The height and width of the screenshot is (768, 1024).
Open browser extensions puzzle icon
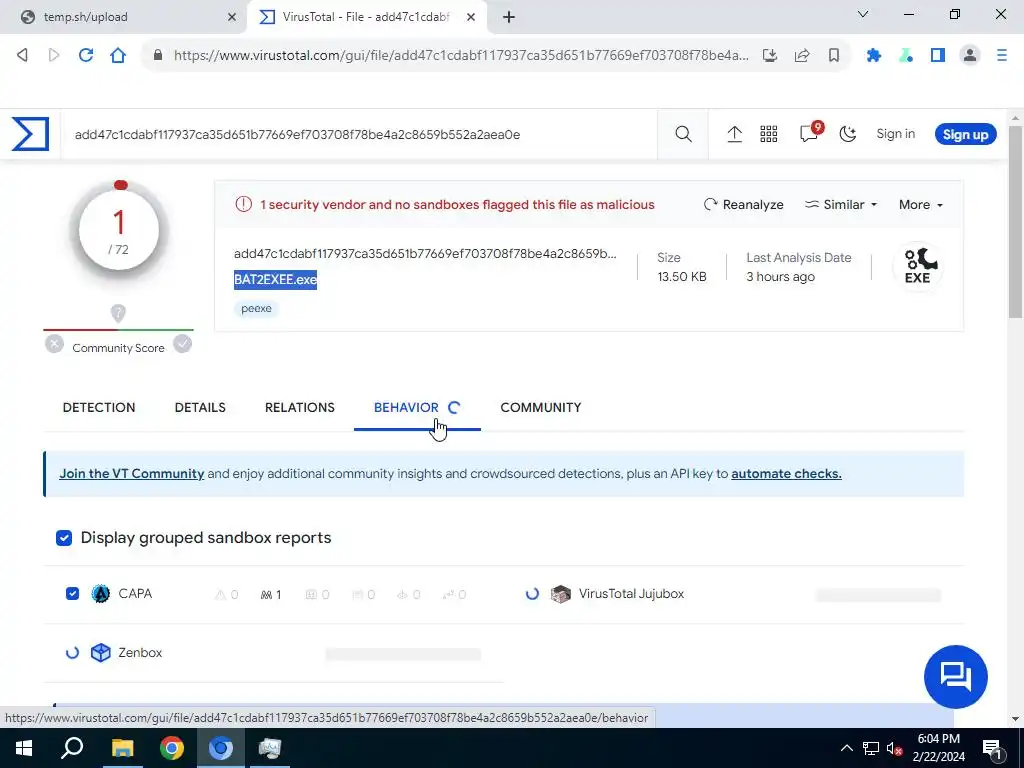click(873, 56)
